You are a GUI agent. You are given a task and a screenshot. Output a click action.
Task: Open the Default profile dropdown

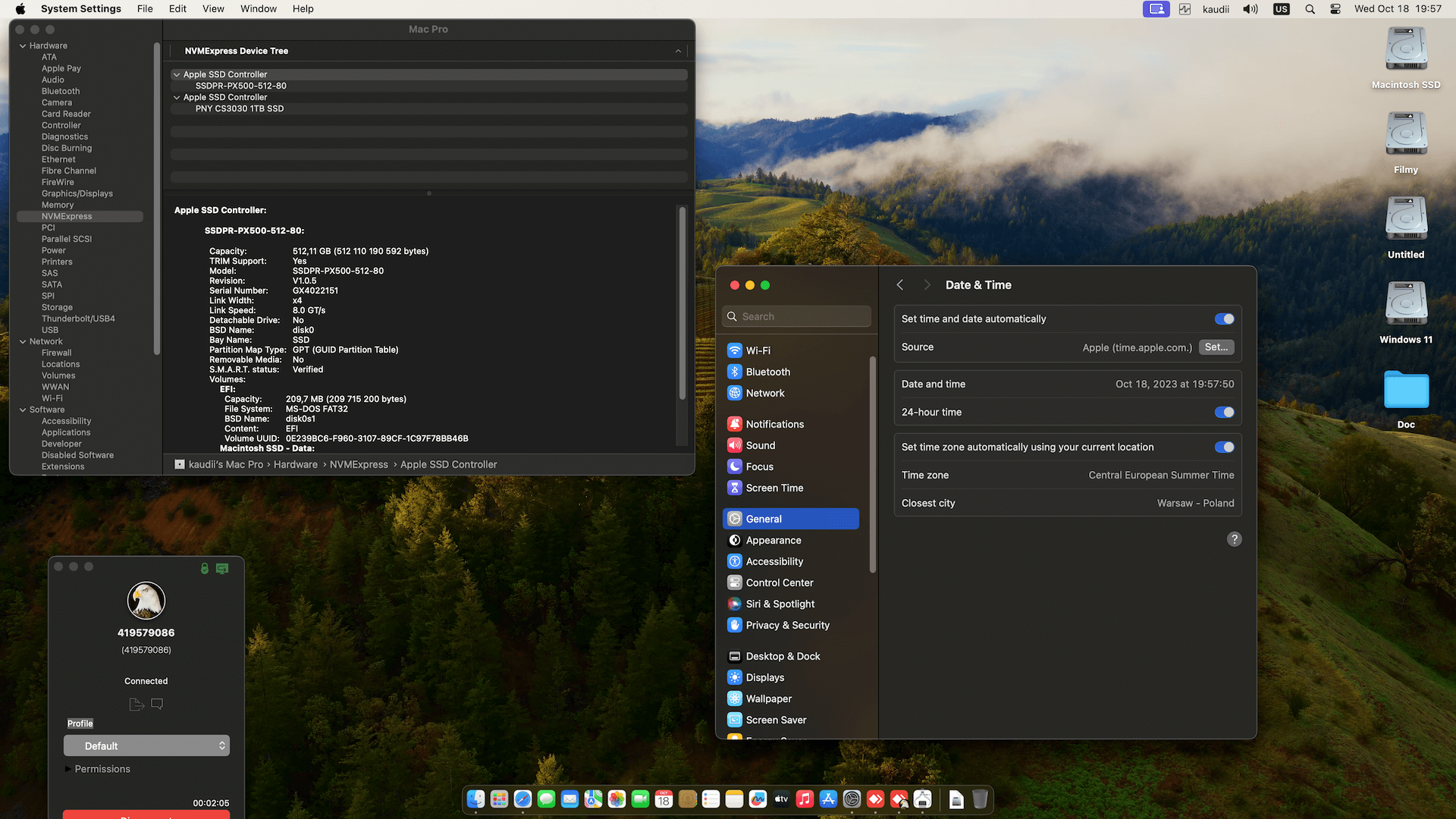tap(146, 745)
